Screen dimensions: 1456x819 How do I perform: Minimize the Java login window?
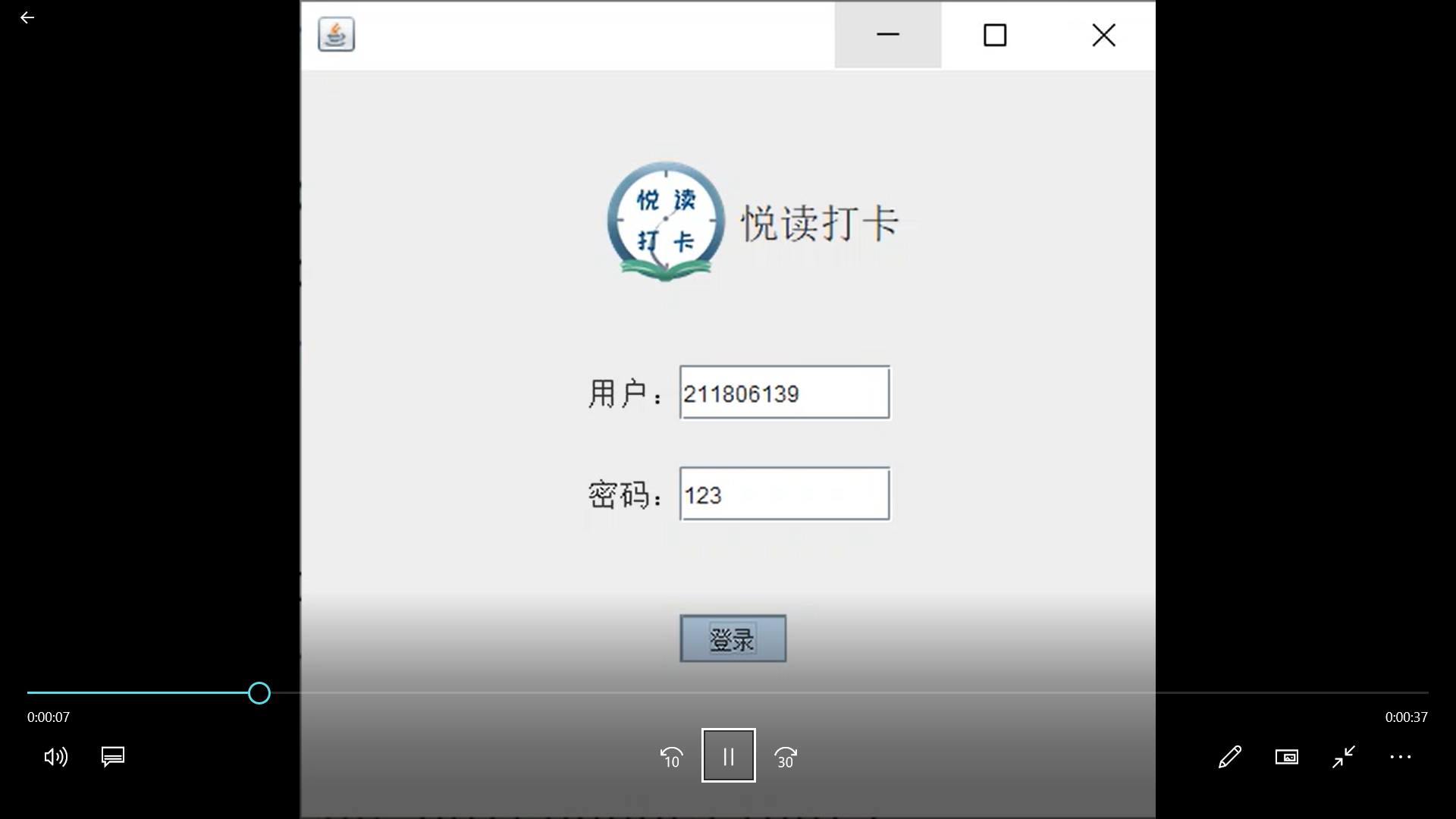coord(887,35)
